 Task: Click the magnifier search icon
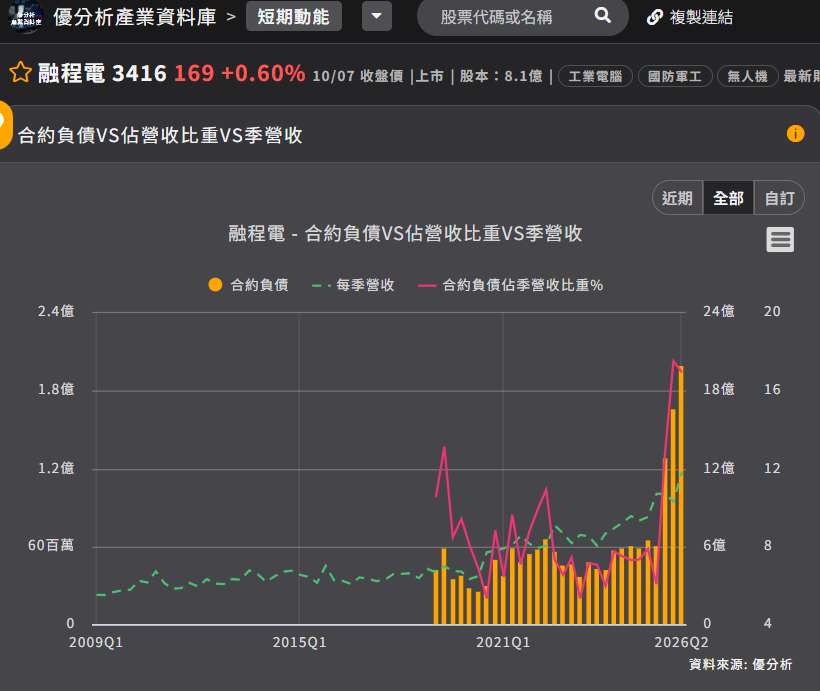(602, 16)
